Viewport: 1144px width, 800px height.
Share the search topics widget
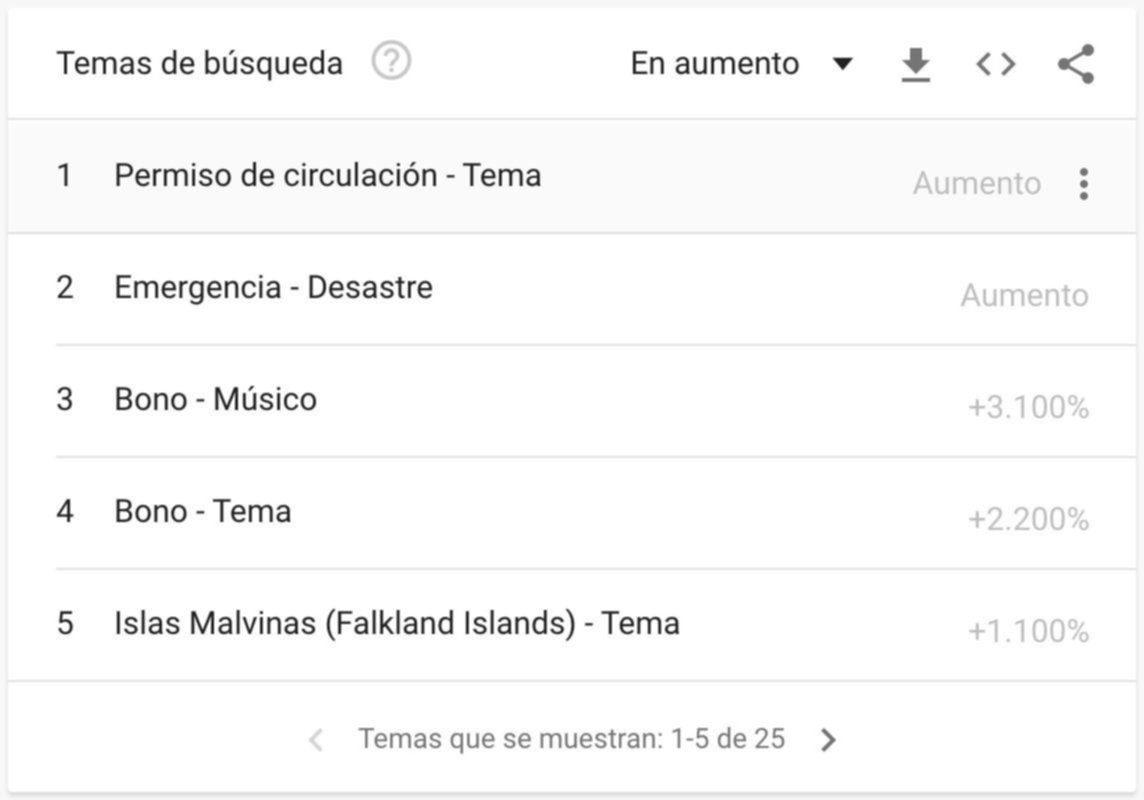point(1076,65)
